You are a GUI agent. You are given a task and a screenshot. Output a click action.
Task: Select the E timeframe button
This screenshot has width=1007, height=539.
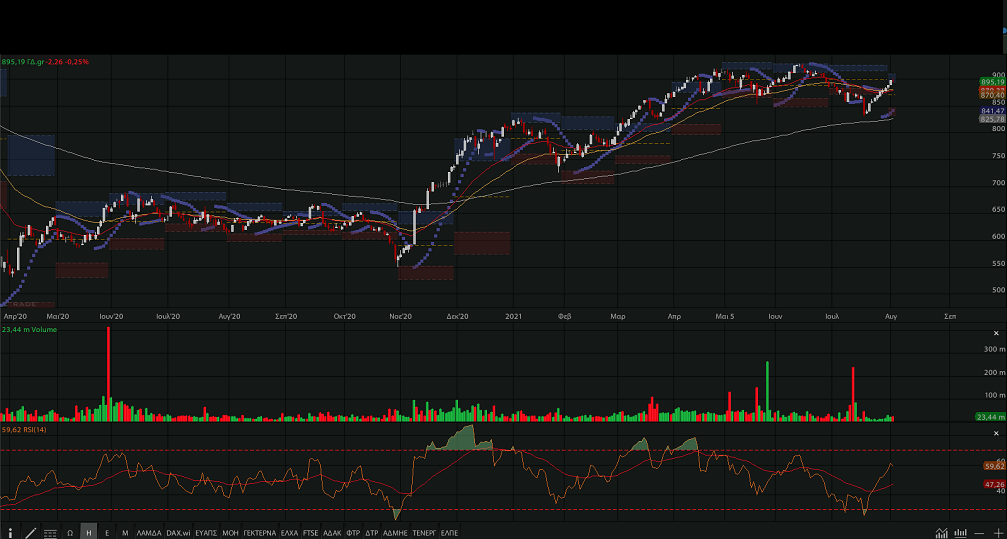pos(107,533)
